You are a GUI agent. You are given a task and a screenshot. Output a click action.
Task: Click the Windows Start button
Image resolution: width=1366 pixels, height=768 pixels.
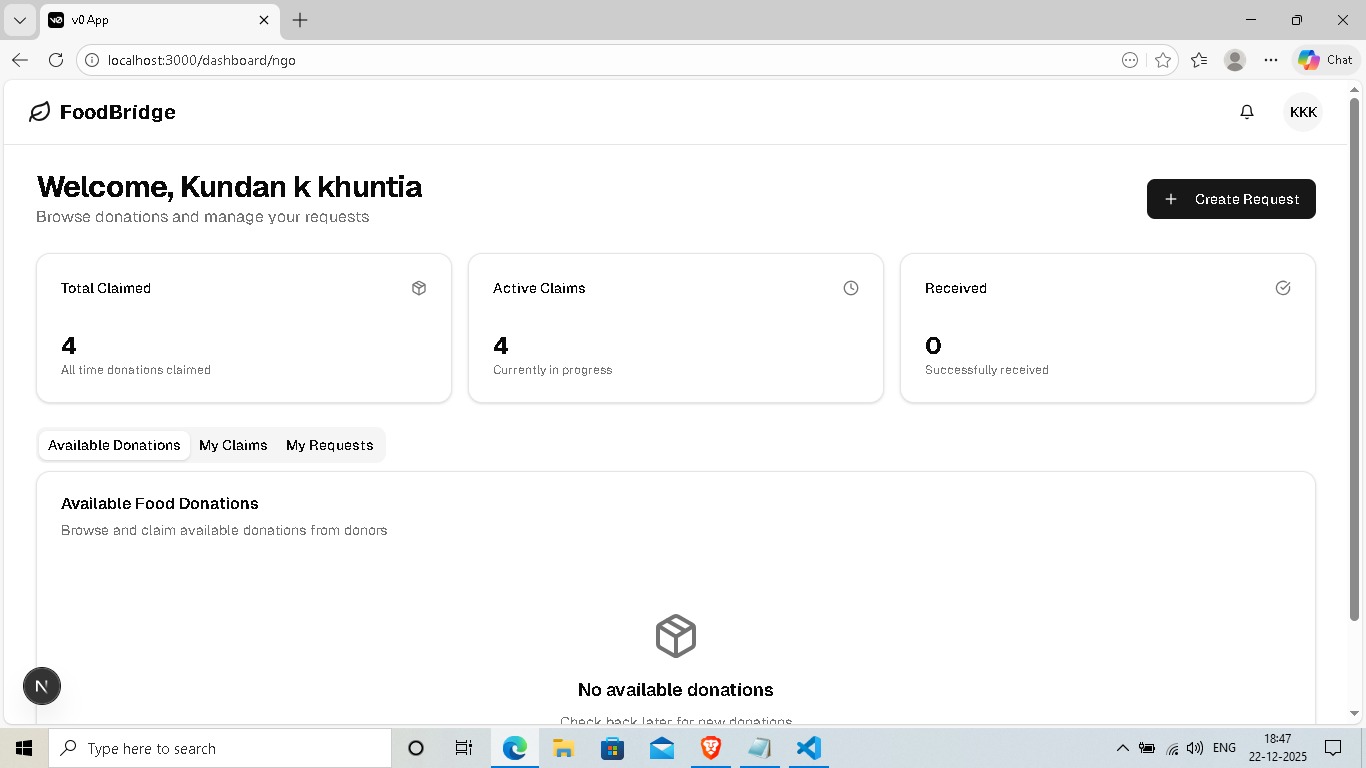point(24,748)
